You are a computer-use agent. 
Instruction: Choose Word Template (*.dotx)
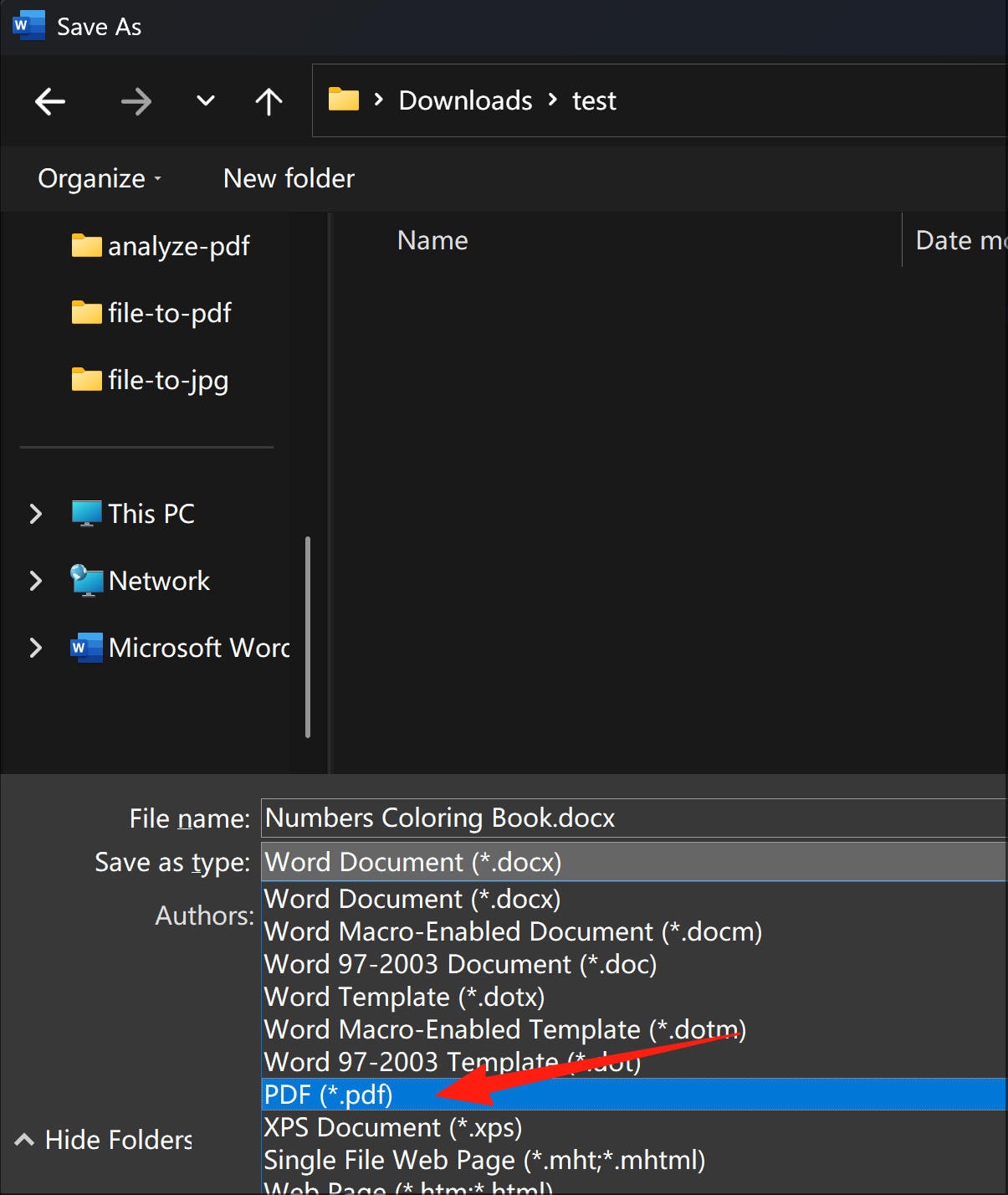click(634, 997)
